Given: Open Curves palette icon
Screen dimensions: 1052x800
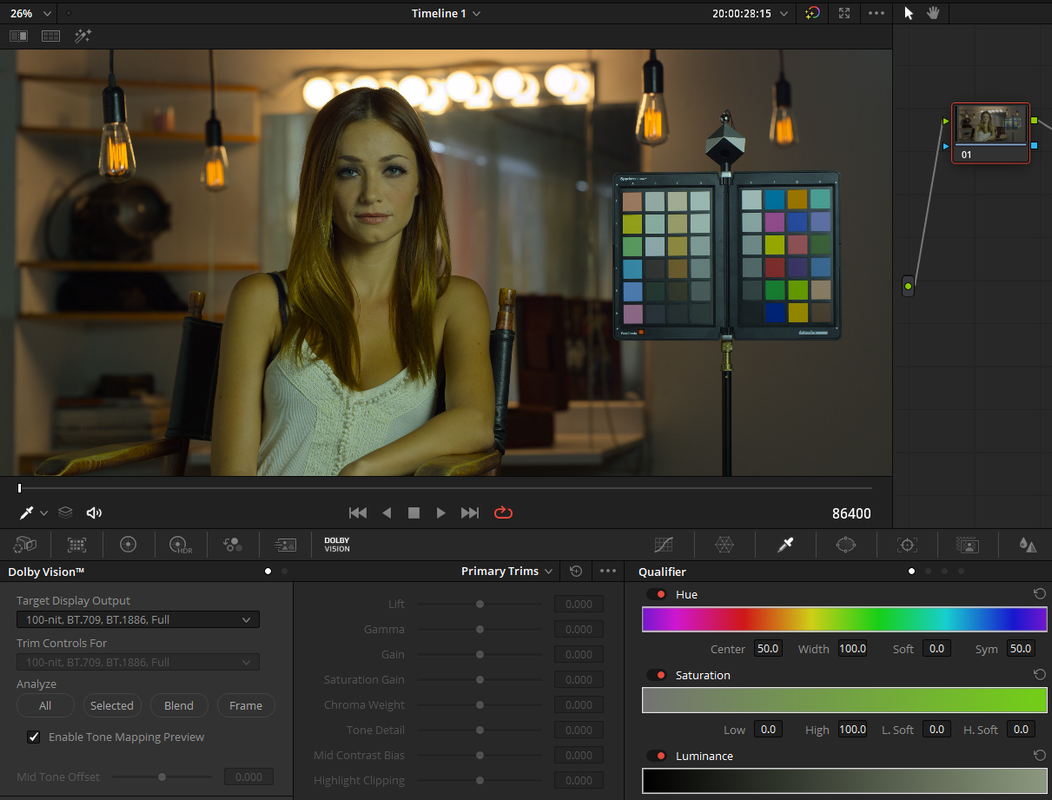Looking at the screenshot, I should (x=664, y=544).
